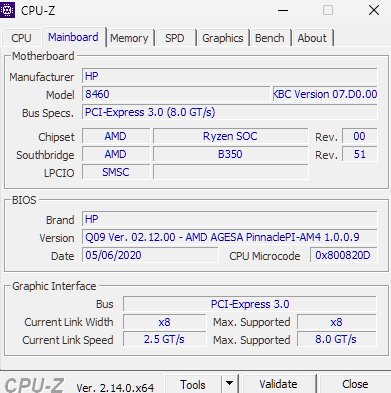Click the LPCIO SMSC field
The image size is (391, 393).
[x=116, y=172]
